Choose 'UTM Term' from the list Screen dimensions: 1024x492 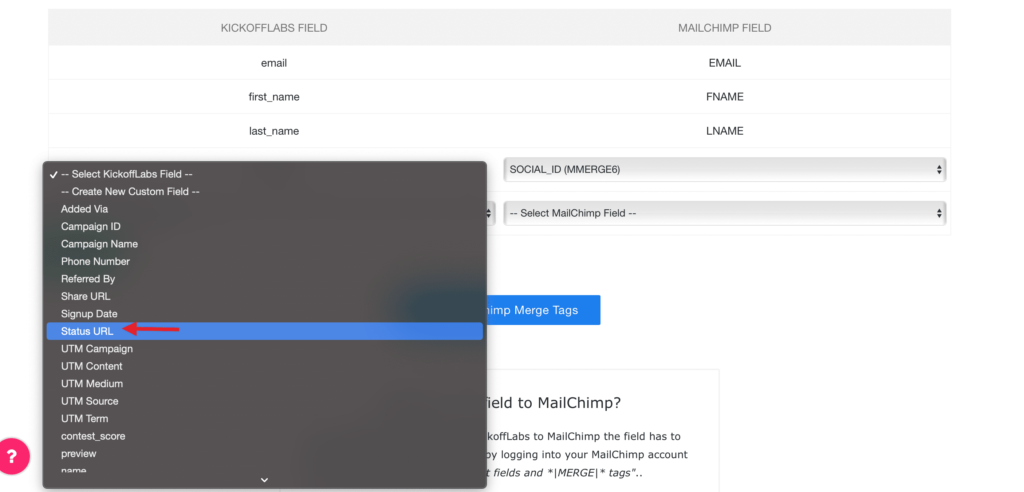[x=264, y=418]
